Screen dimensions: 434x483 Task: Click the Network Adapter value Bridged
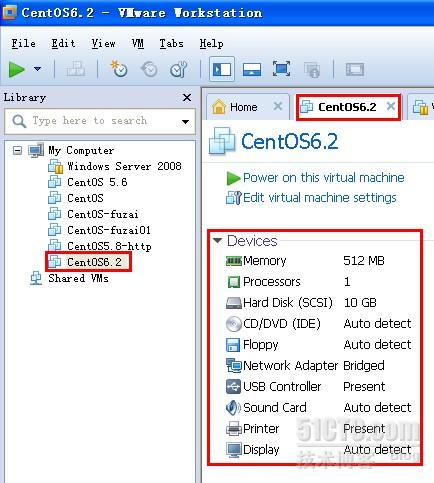point(364,366)
